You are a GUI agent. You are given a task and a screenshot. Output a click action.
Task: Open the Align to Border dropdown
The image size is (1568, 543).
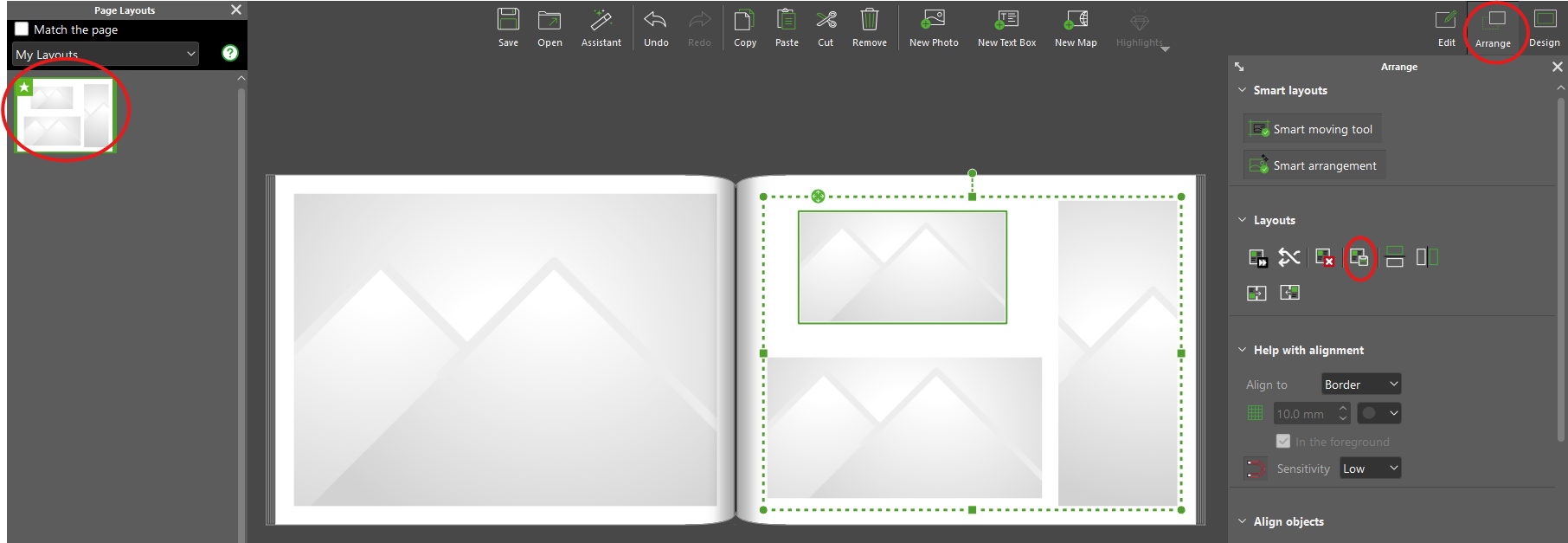pos(1360,385)
